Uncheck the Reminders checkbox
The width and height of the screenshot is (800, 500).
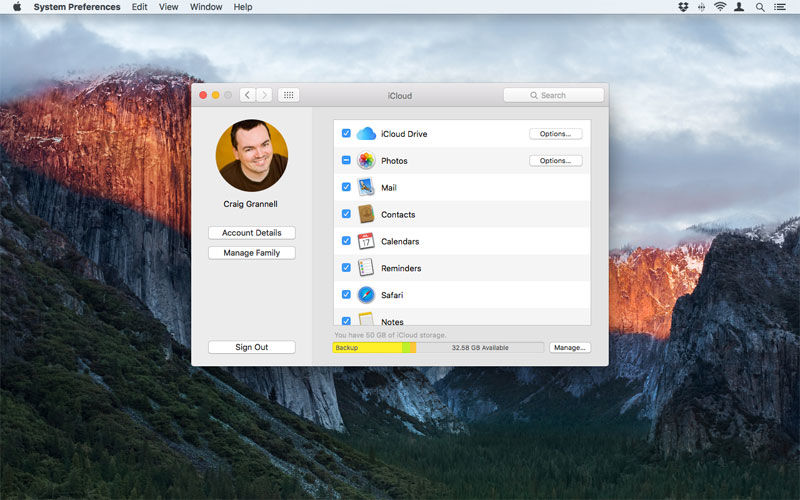pyautogui.click(x=346, y=267)
